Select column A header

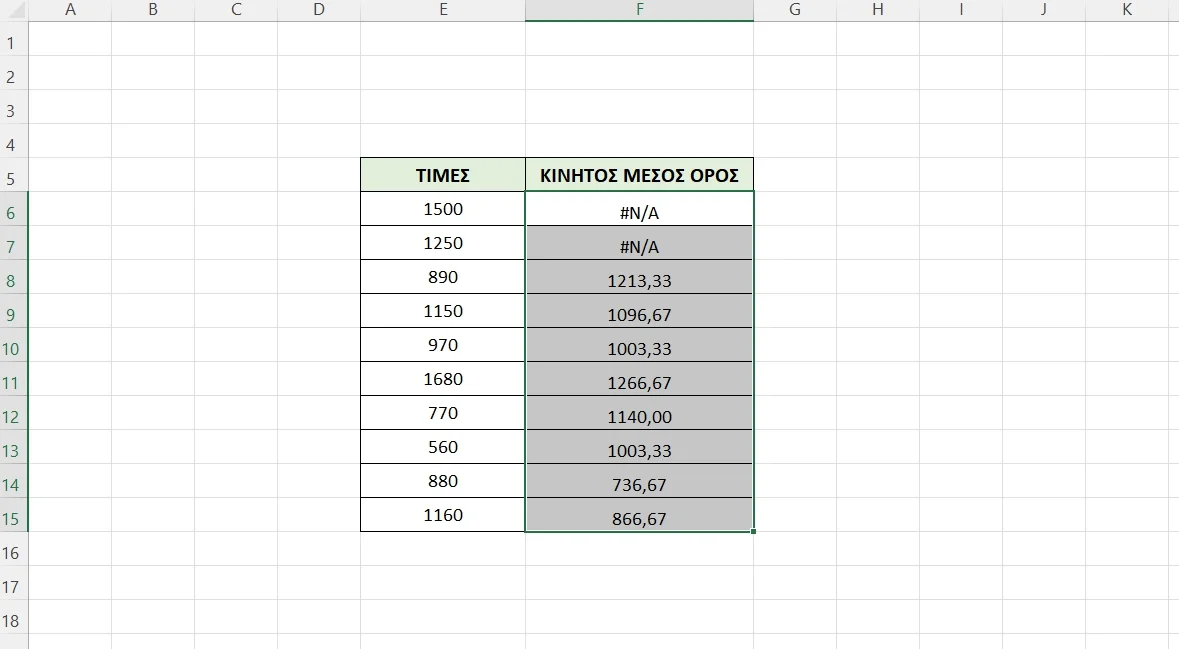pos(69,10)
